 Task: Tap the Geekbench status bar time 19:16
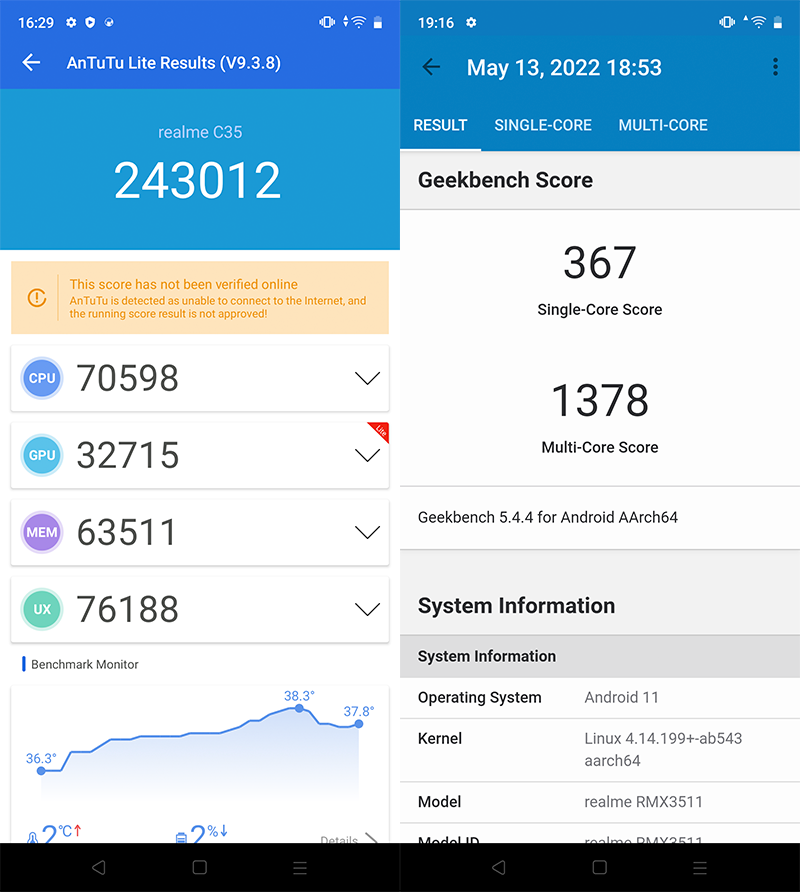[x=436, y=23]
